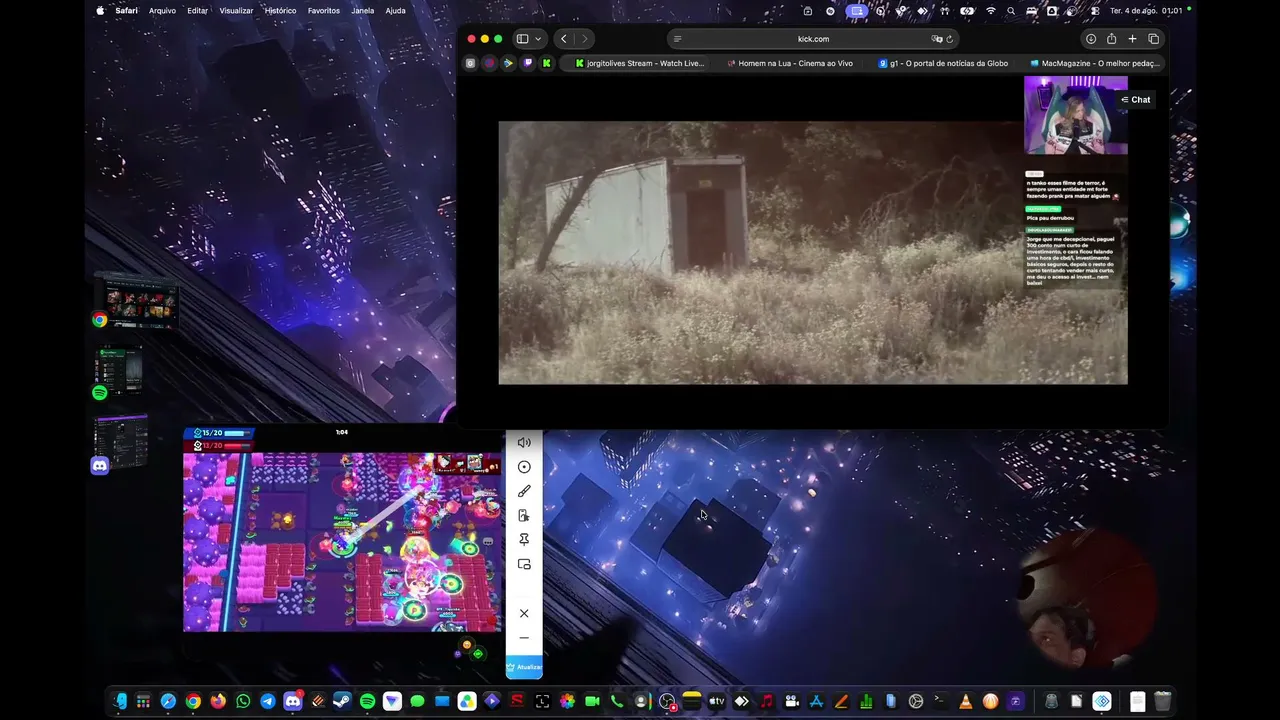Open the Visualizar menu
Image resolution: width=1280 pixels, height=720 pixels.
(236, 10)
